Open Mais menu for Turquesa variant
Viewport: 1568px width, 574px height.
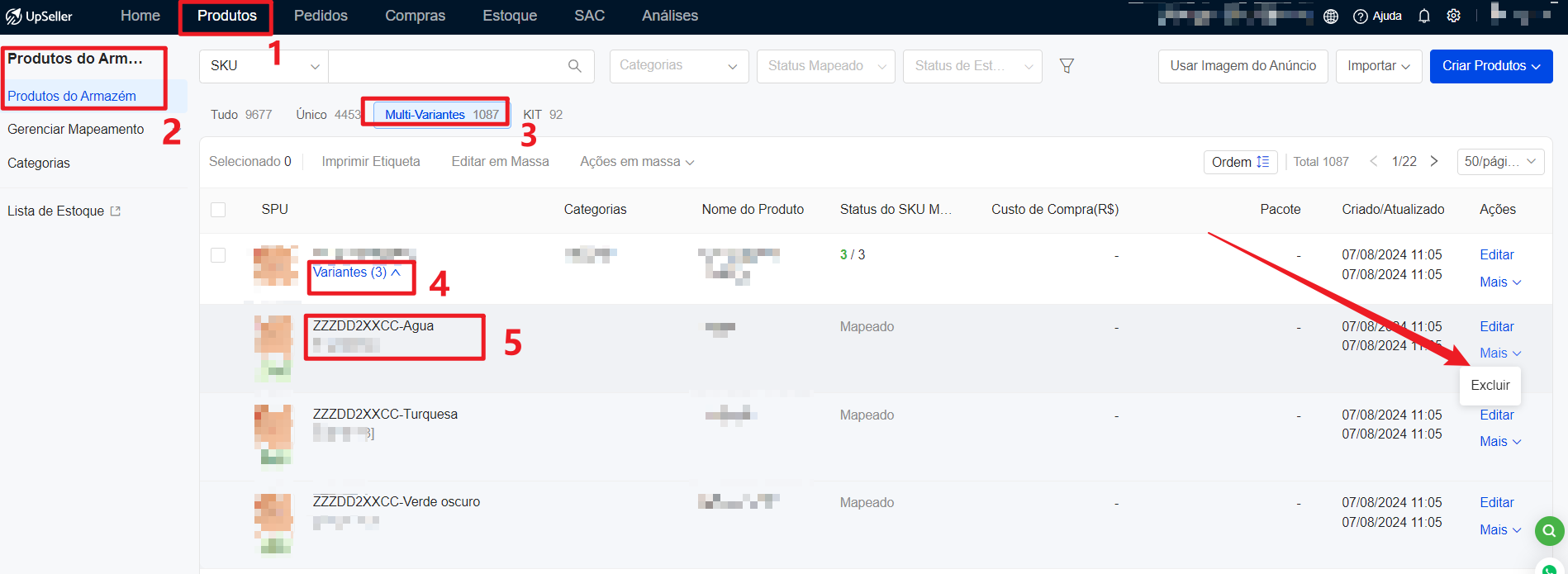click(1500, 442)
